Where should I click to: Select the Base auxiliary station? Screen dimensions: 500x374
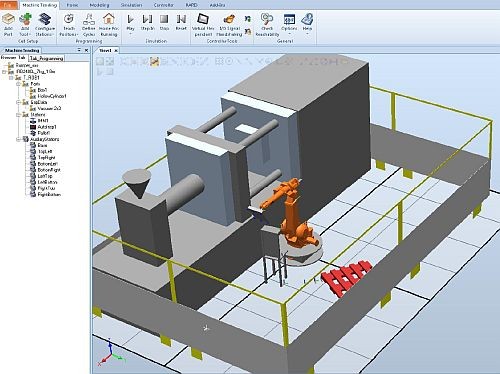click(x=42, y=145)
